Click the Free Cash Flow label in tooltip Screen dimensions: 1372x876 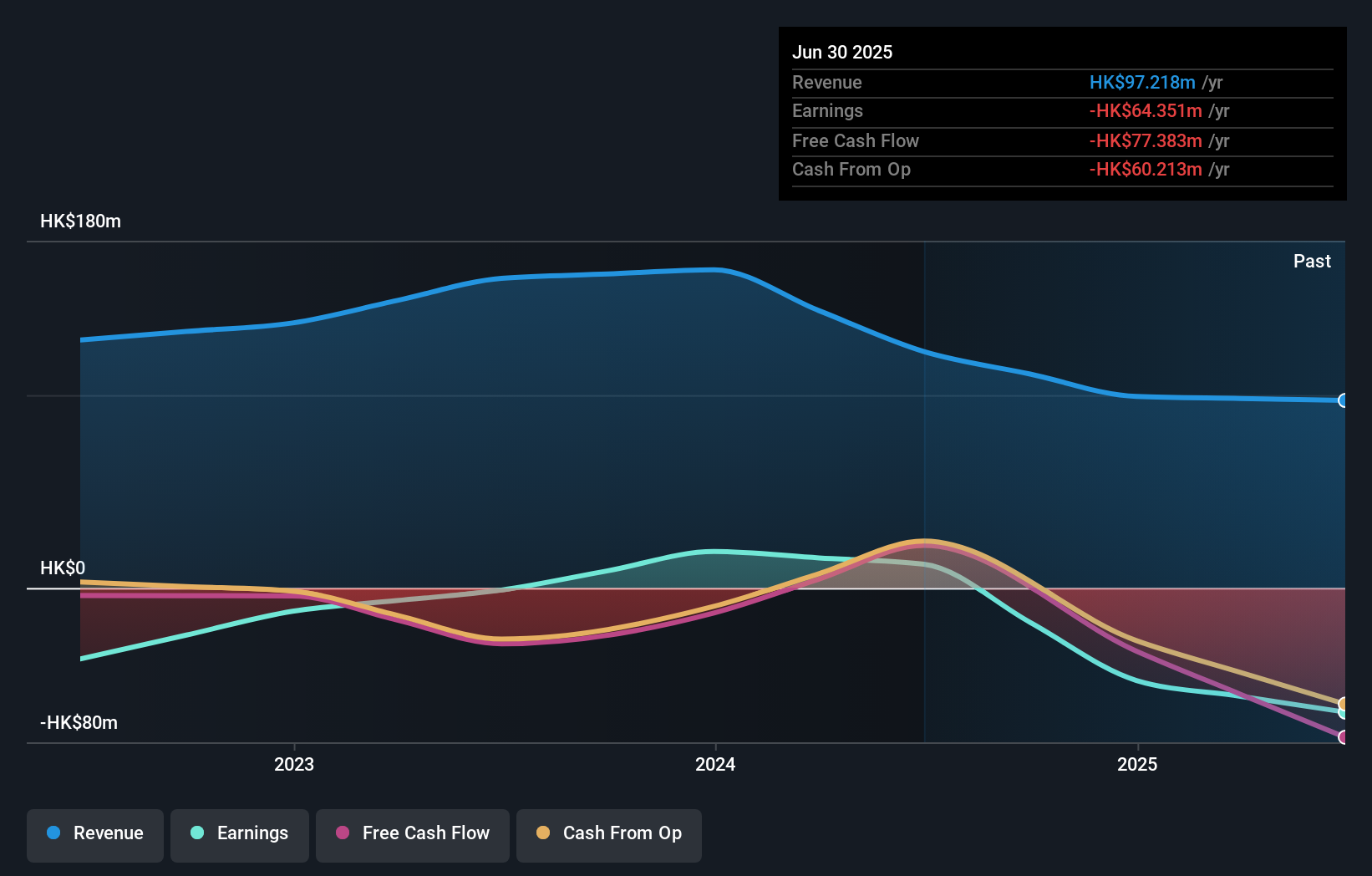point(856,141)
